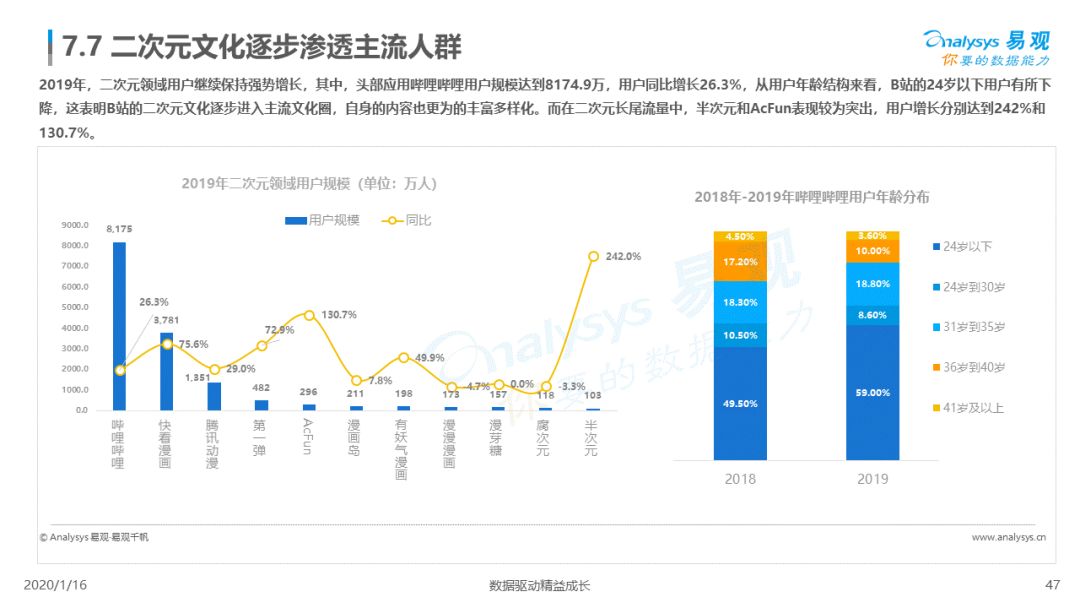Click the 9000.0 y-axis label
The width and height of the screenshot is (1080, 608).
coord(74,224)
